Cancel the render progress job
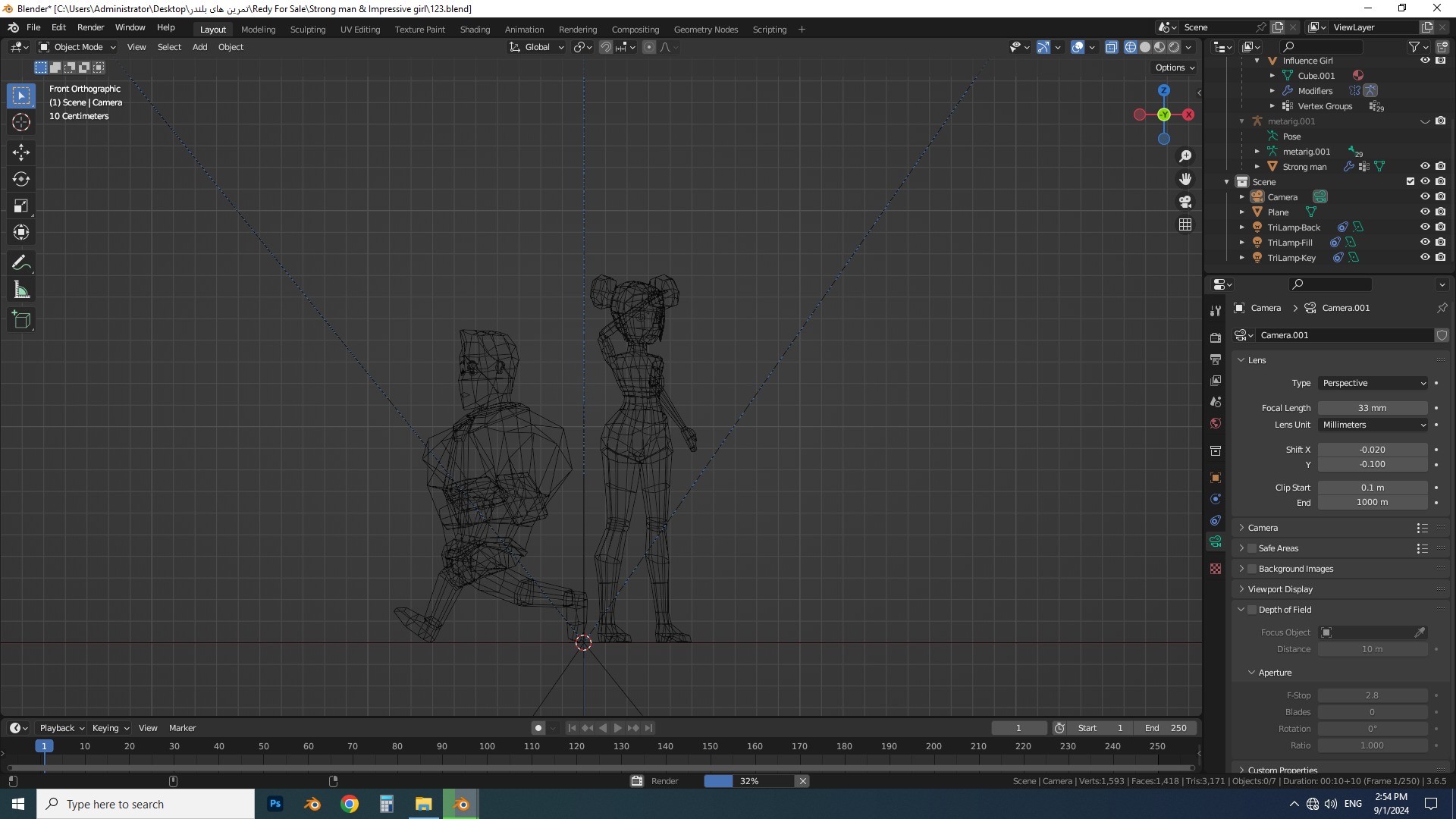Screen dimensions: 1456x819 [x=802, y=781]
